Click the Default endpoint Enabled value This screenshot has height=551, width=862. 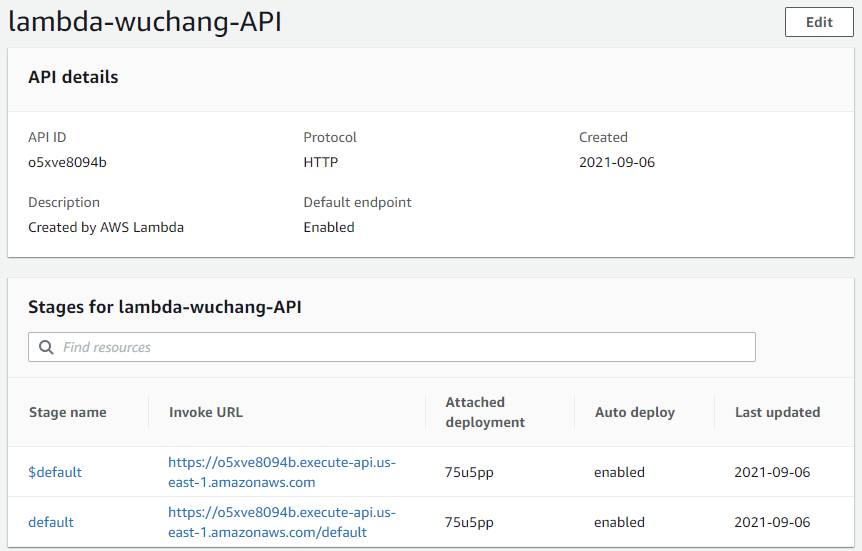pos(329,227)
